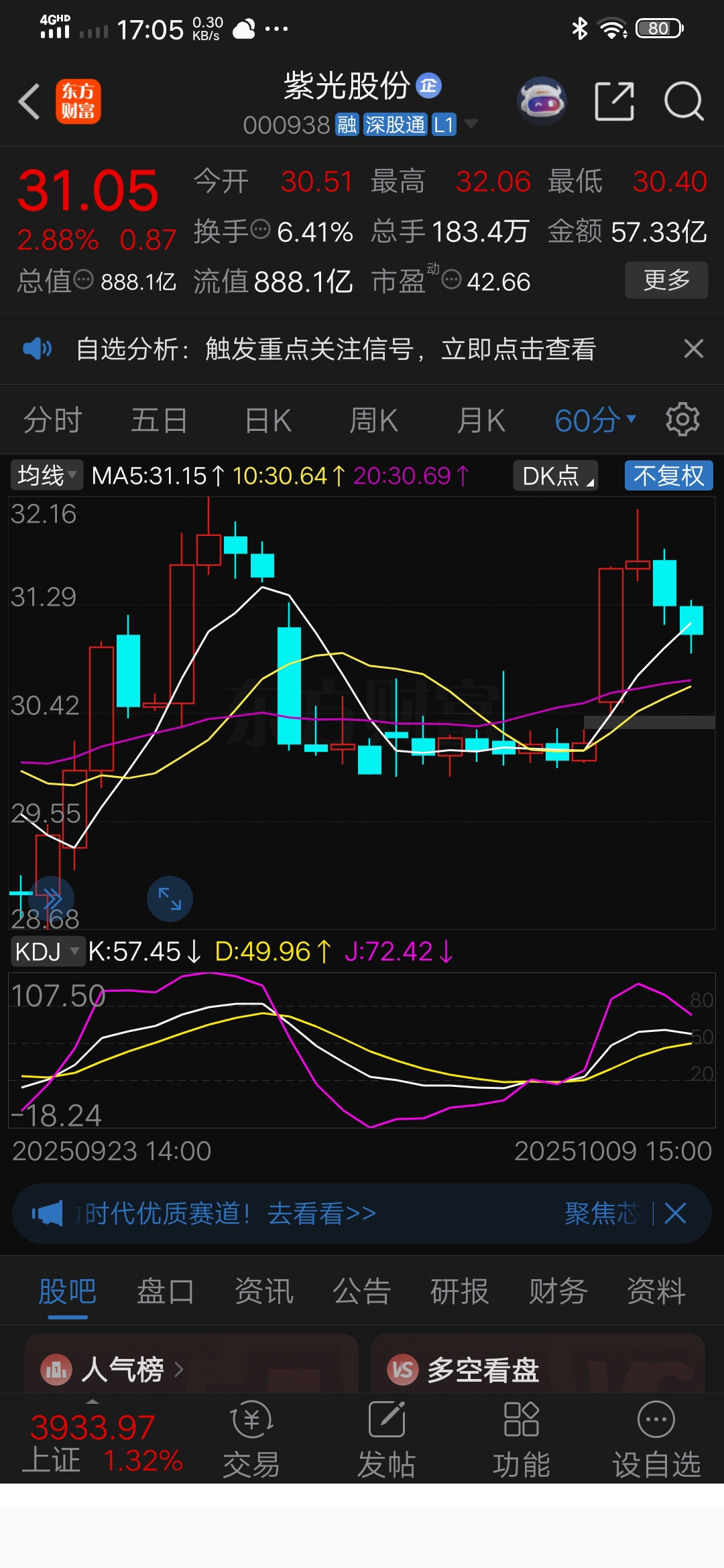
Task: Switch to the 日K chart tab
Action: point(268,421)
